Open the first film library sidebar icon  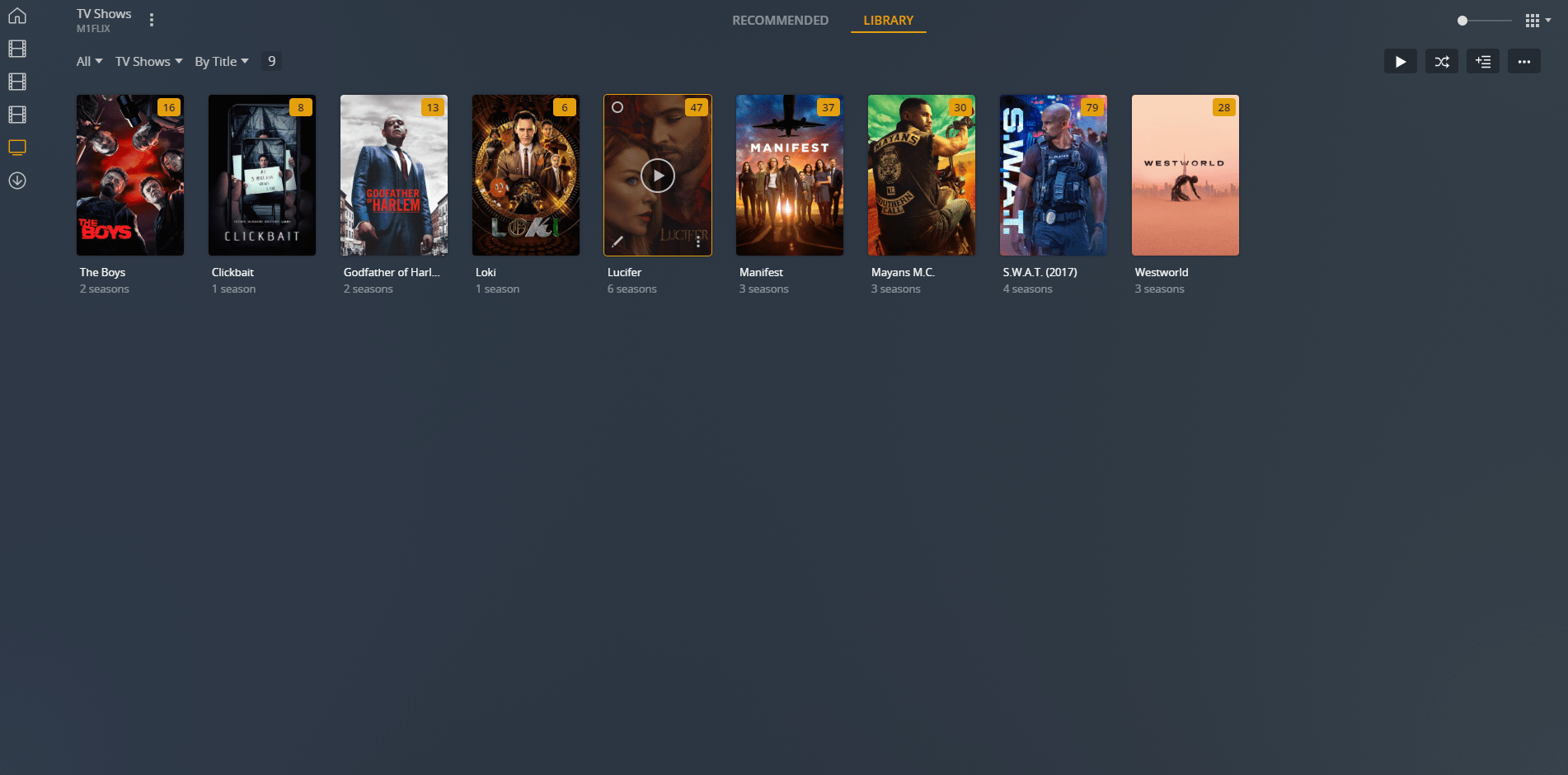tap(17, 49)
